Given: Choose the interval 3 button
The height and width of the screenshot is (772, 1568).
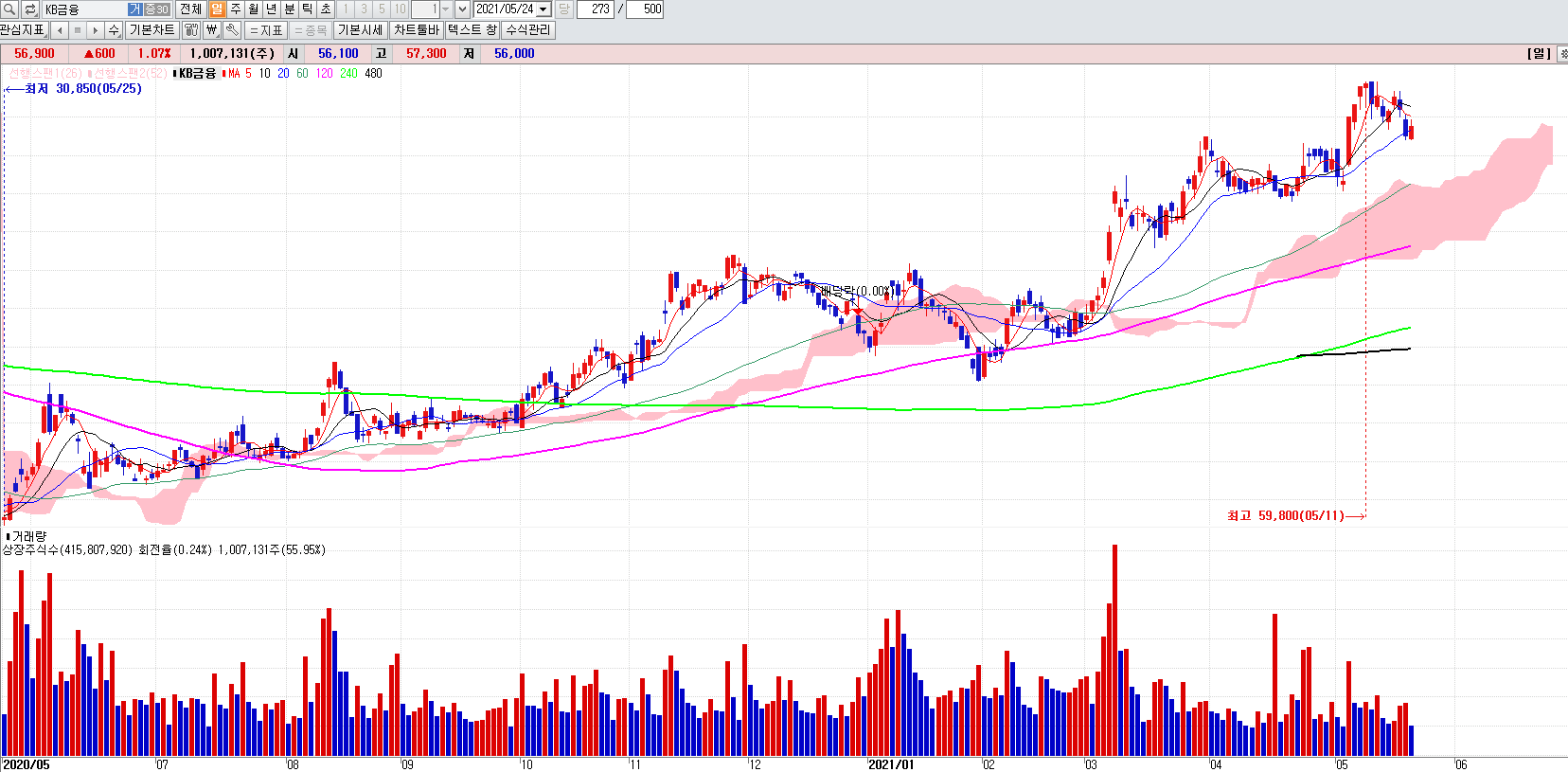Looking at the screenshot, I should pos(364,9).
